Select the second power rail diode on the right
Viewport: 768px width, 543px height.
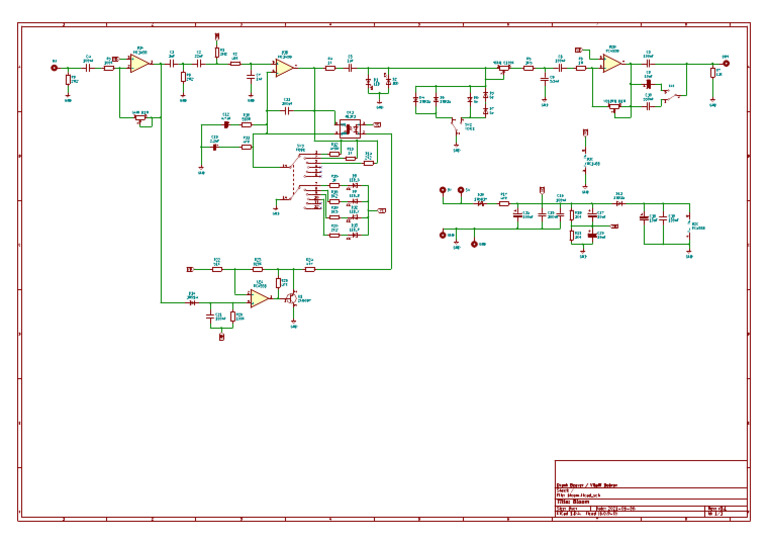point(620,203)
